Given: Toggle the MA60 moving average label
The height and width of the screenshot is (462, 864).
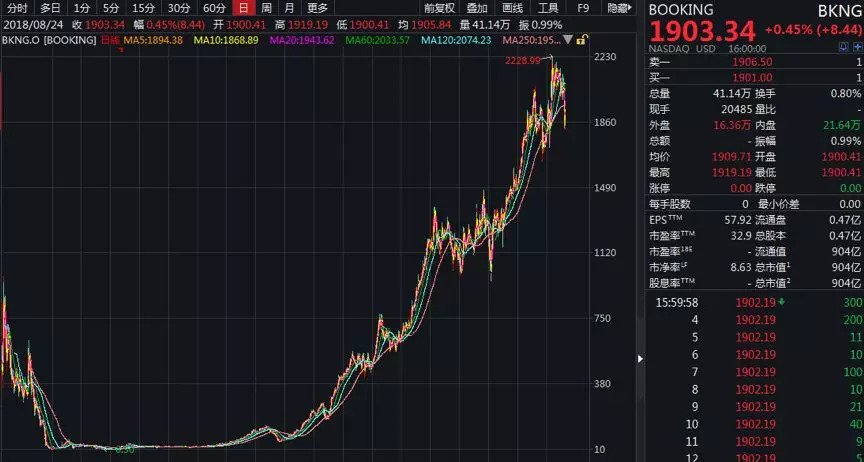Looking at the screenshot, I should (380, 40).
